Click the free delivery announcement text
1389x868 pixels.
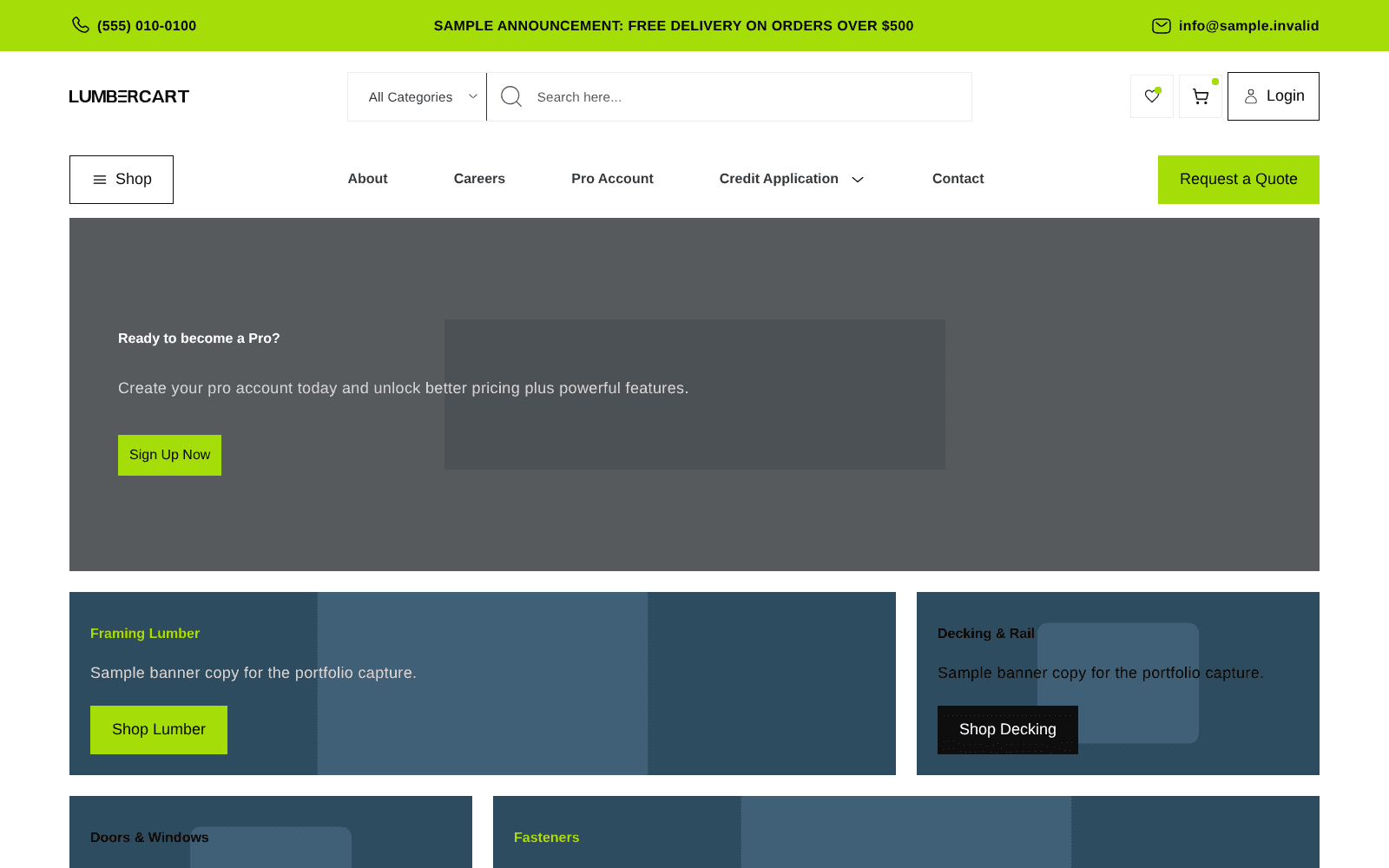coord(674,26)
